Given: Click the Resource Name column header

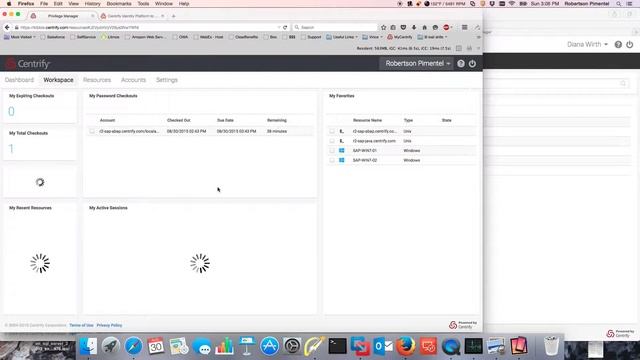Looking at the screenshot, I should coord(367,120).
